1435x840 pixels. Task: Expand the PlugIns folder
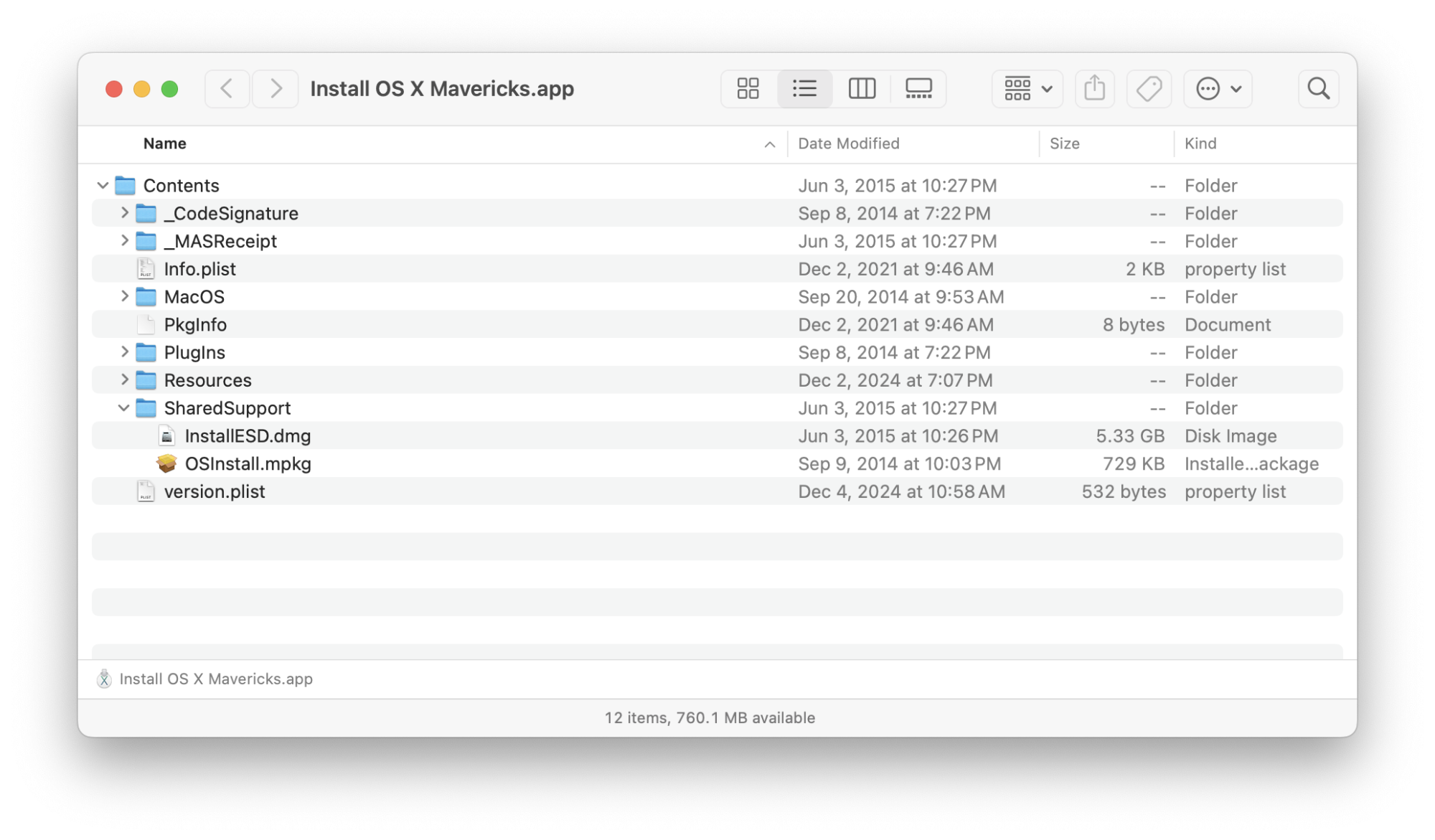tap(124, 352)
